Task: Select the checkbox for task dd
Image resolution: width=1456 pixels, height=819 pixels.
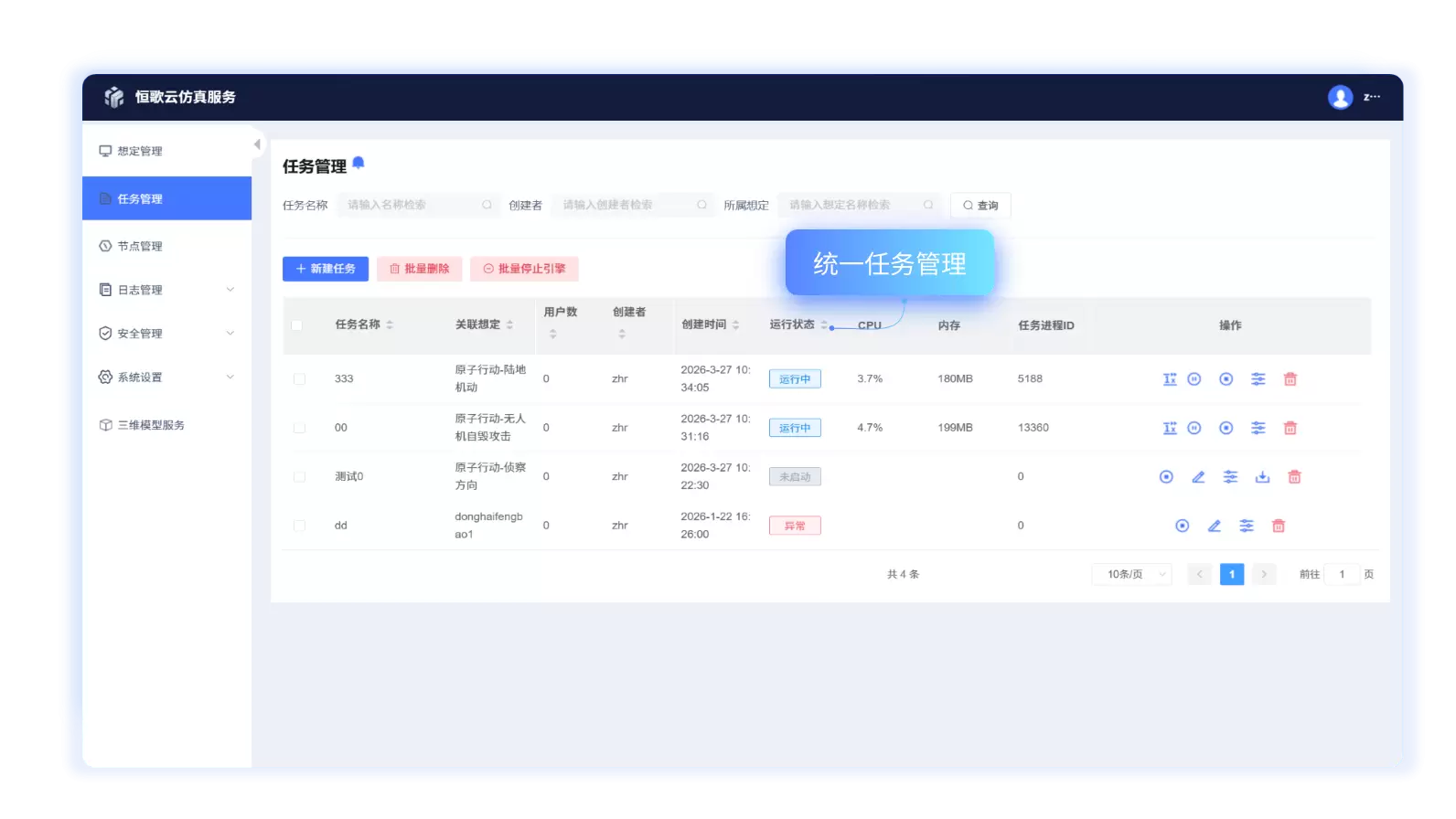Action: click(299, 526)
